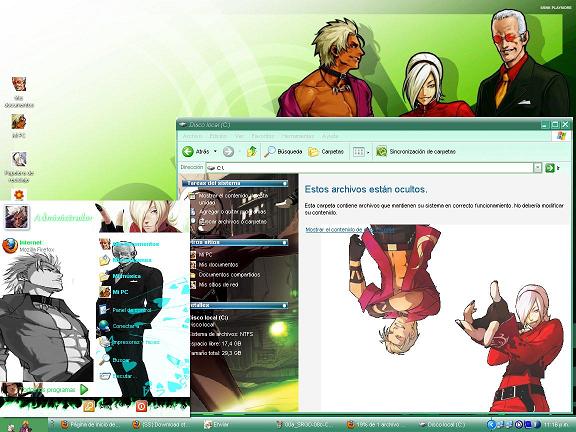This screenshot has height=432, width=576.
Task: Click the Mostrar el contenido de esta carpeta link
Action: pos(350,230)
